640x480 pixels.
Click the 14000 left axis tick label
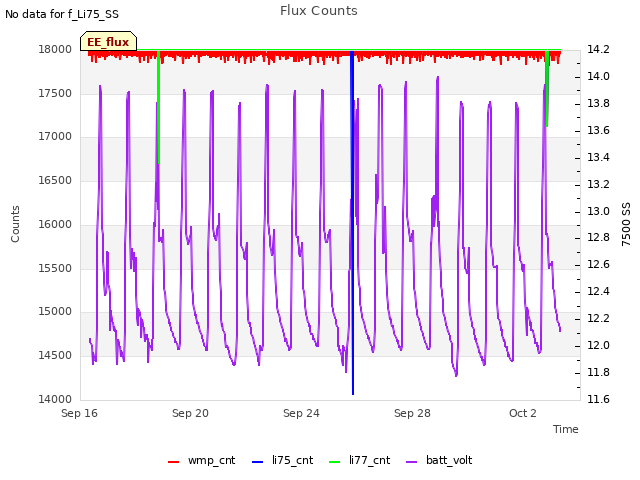pos(55,399)
